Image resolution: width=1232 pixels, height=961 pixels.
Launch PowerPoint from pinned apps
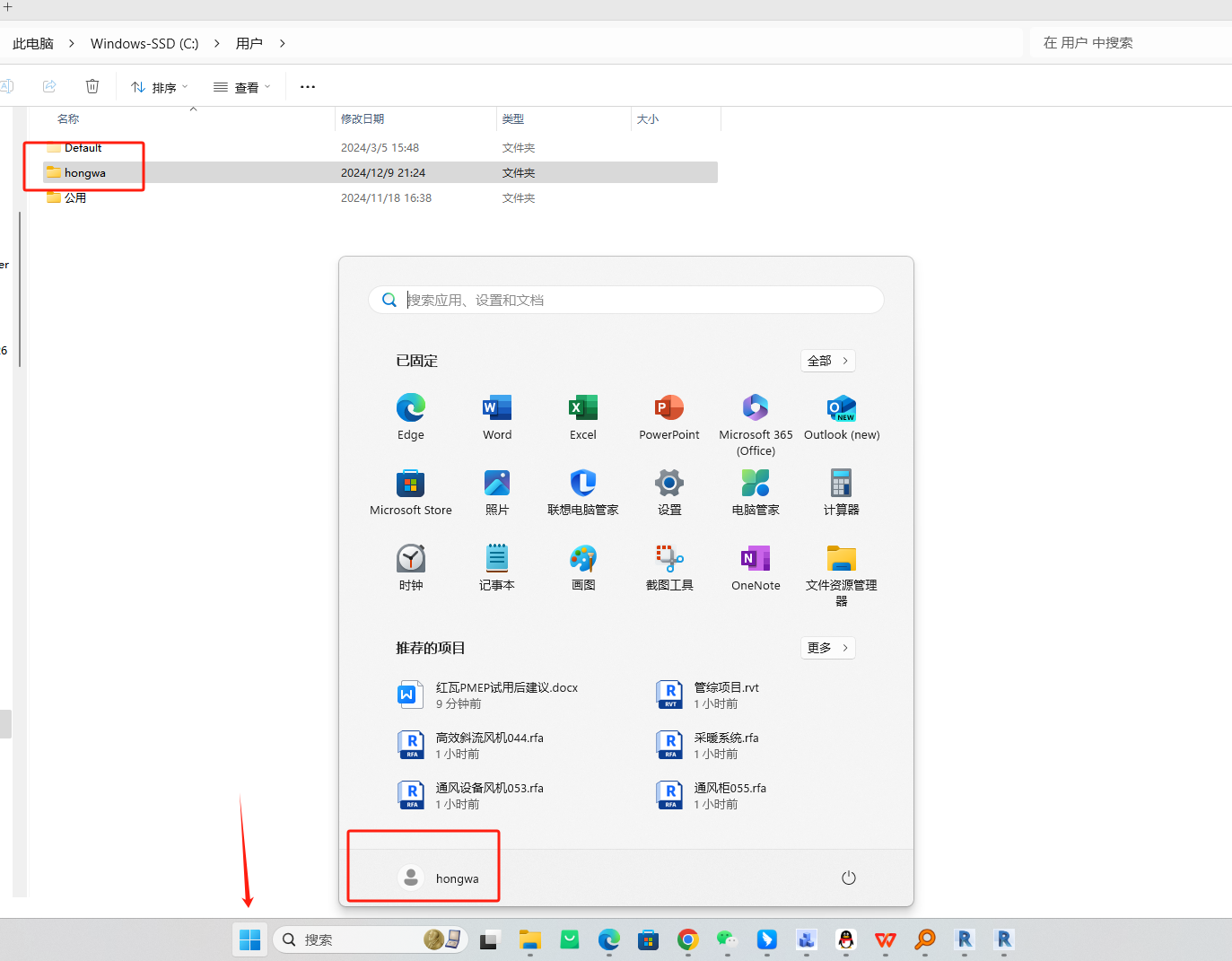tap(669, 417)
